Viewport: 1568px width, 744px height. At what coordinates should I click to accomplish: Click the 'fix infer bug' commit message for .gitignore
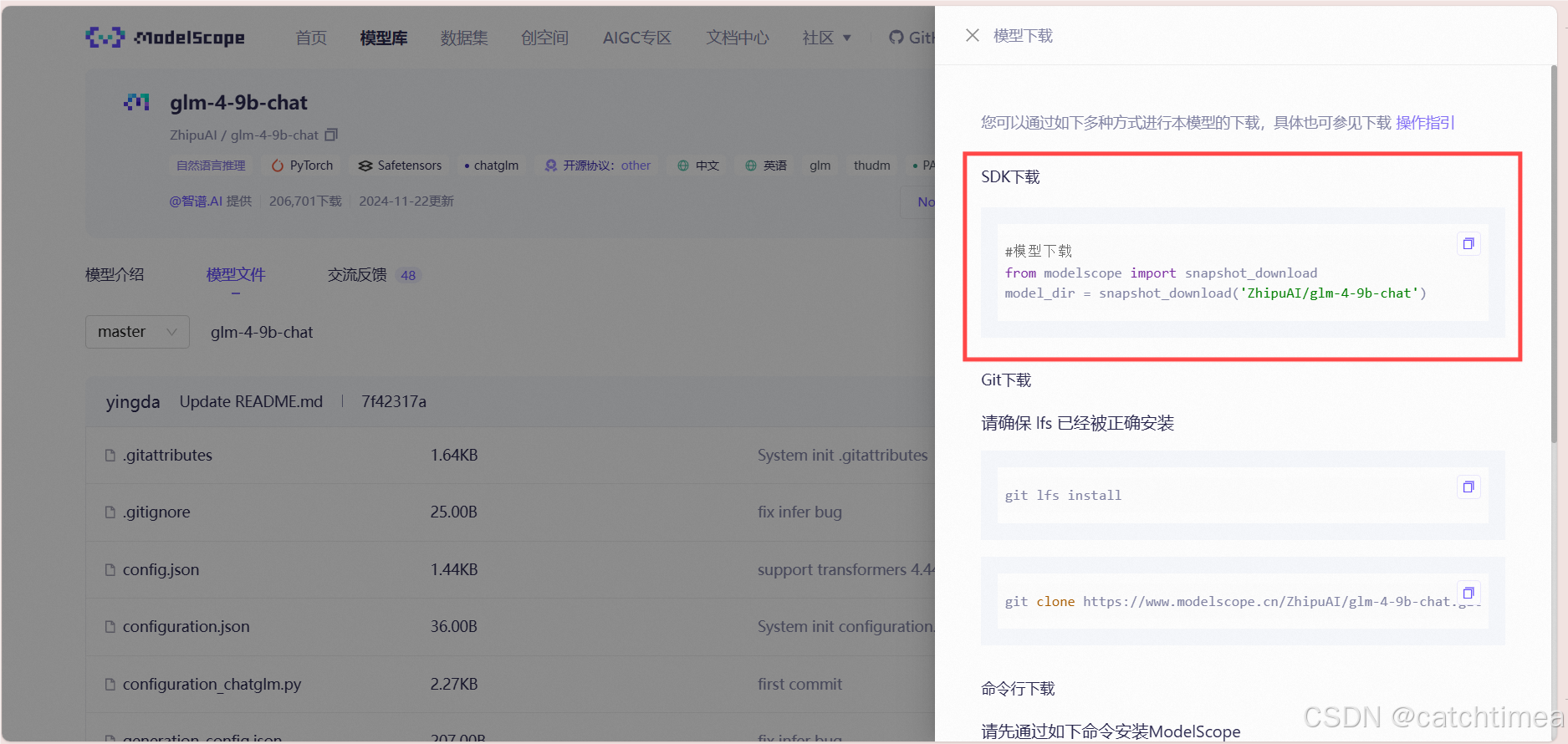tap(799, 512)
